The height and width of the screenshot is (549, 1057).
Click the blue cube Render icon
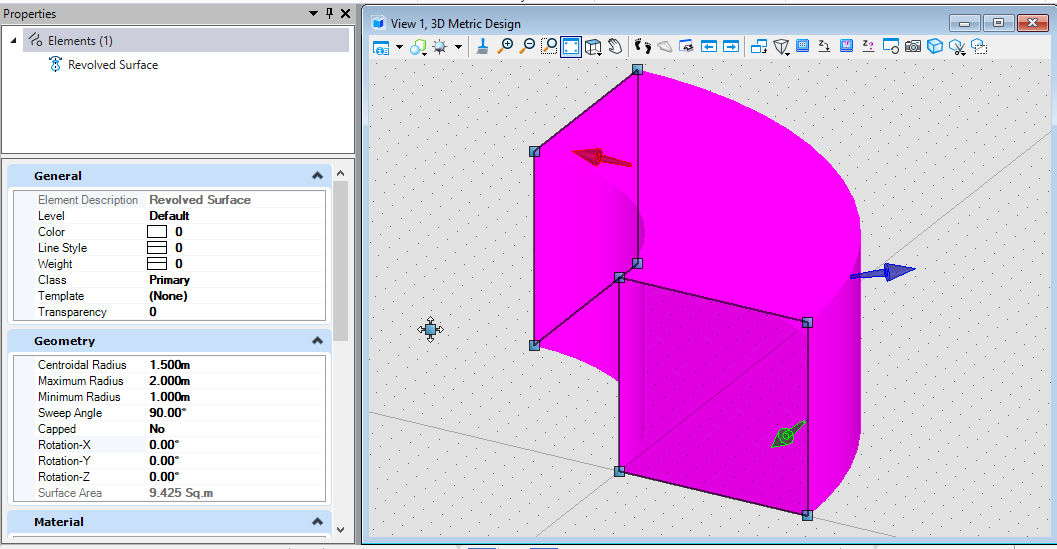click(x=935, y=47)
